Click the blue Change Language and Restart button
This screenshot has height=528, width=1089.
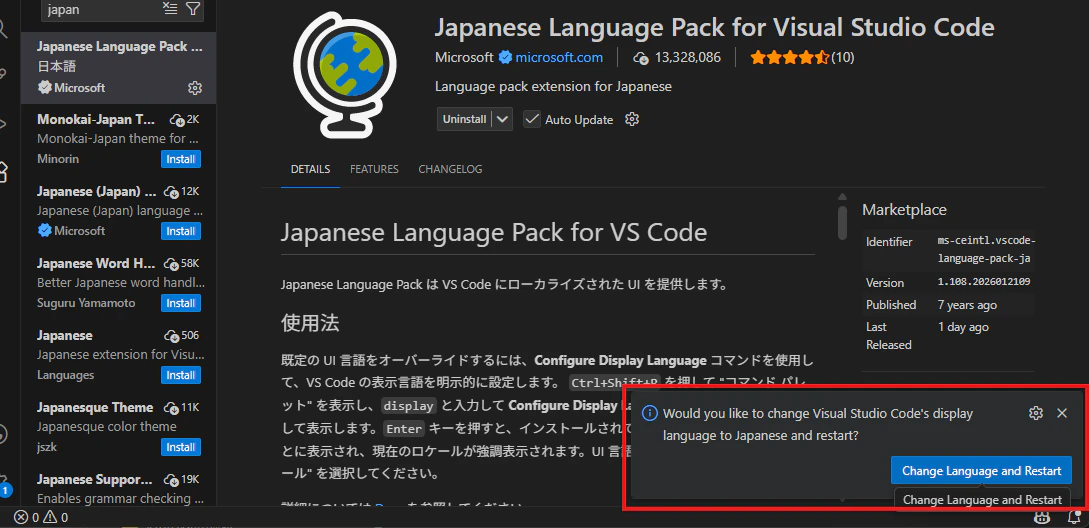(981, 471)
